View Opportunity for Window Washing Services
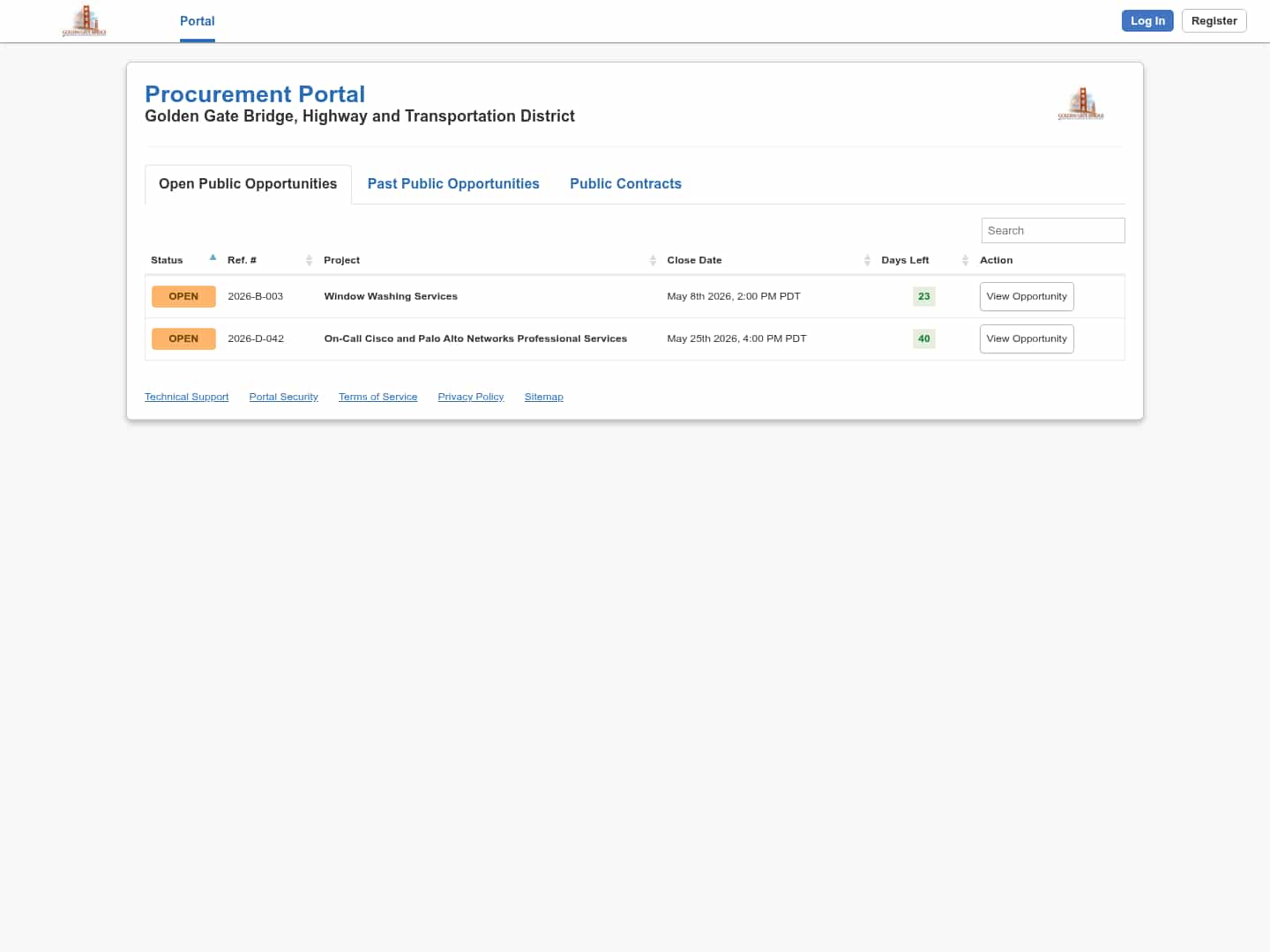1270x952 pixels. click(1027, 296)
